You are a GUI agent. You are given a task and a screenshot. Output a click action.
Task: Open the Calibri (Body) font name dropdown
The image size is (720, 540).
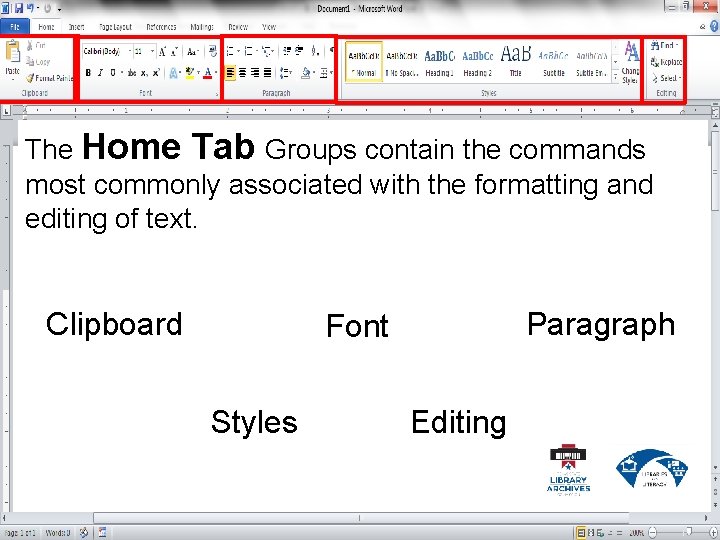click(x=130, y=51)
